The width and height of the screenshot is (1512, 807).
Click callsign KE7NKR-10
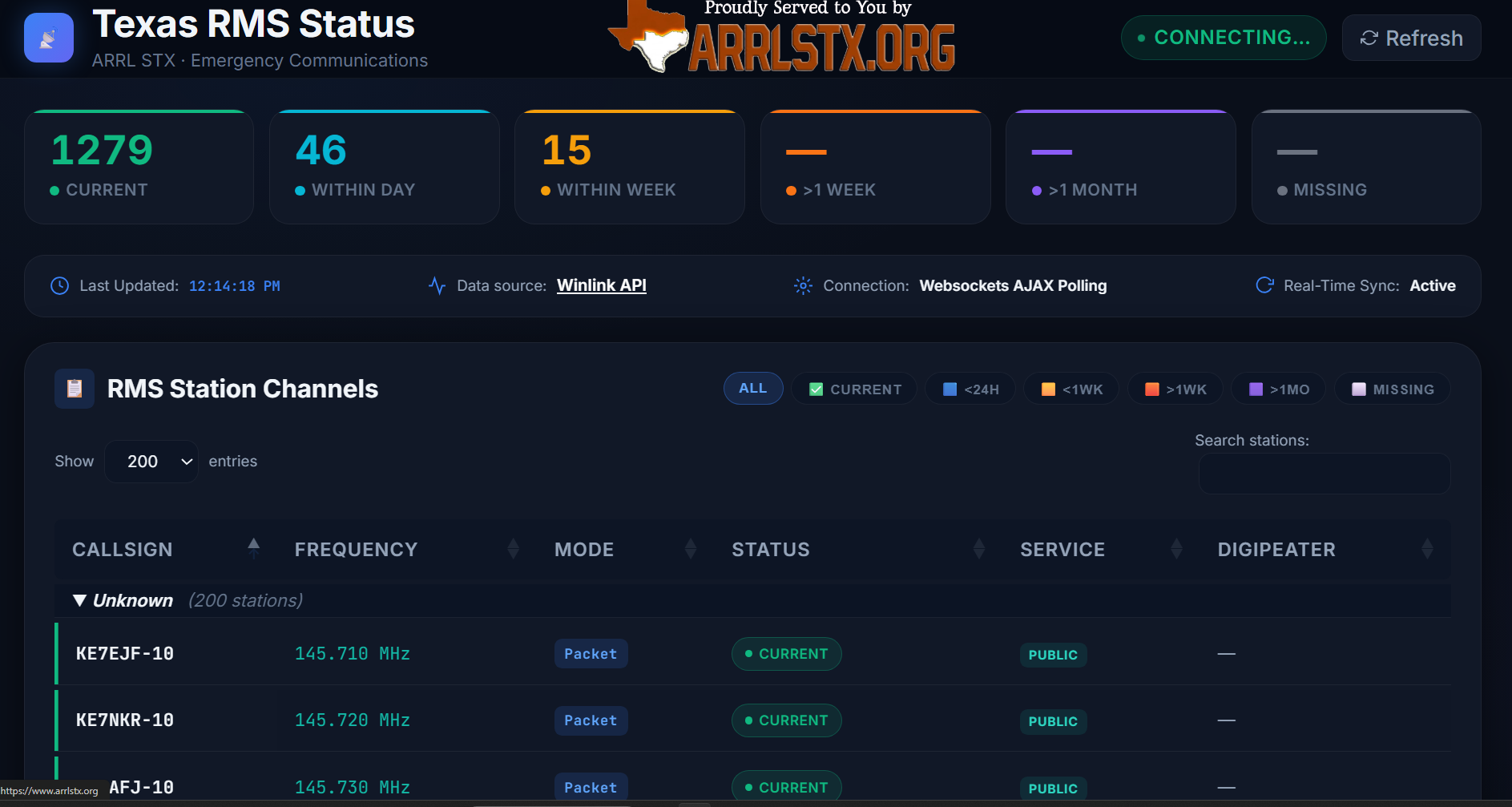(125, 720)
